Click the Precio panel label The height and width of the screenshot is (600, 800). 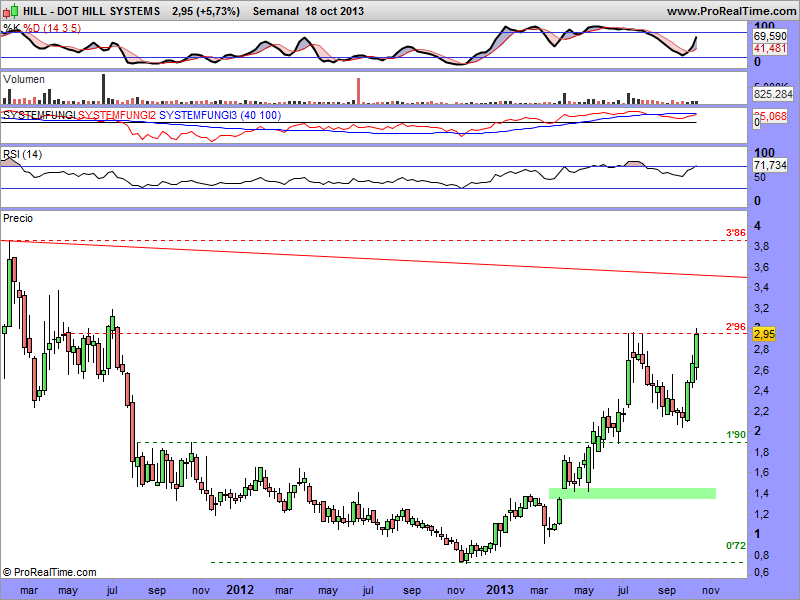[18, 218]
